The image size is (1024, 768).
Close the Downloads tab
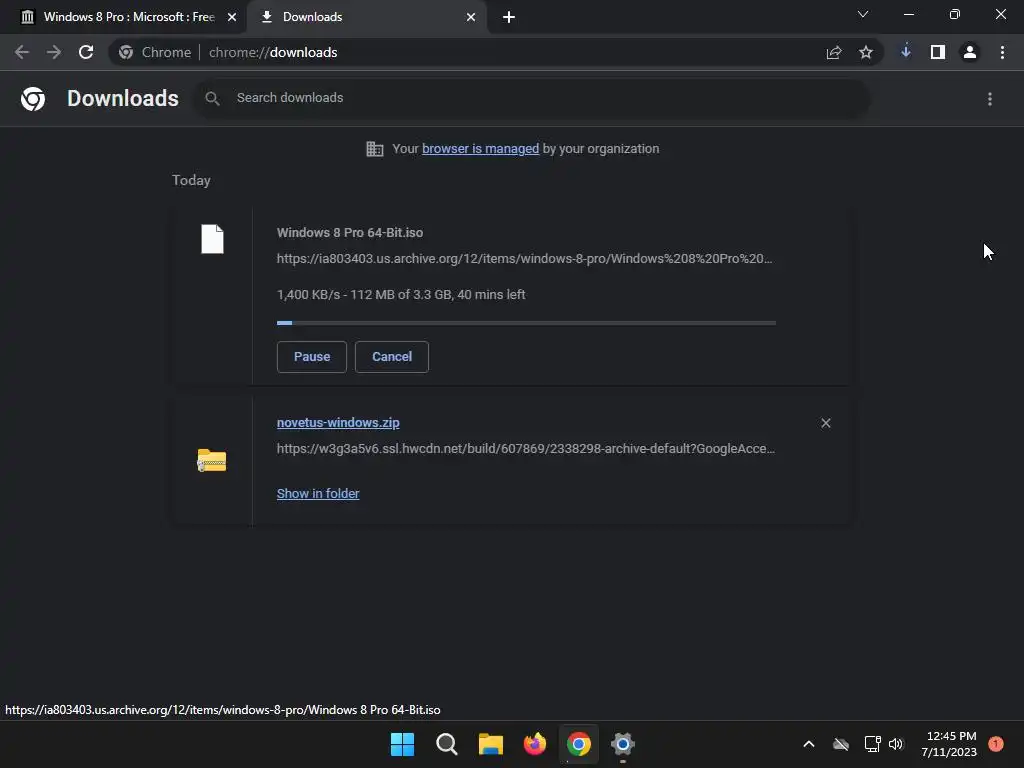click(471, 17)
